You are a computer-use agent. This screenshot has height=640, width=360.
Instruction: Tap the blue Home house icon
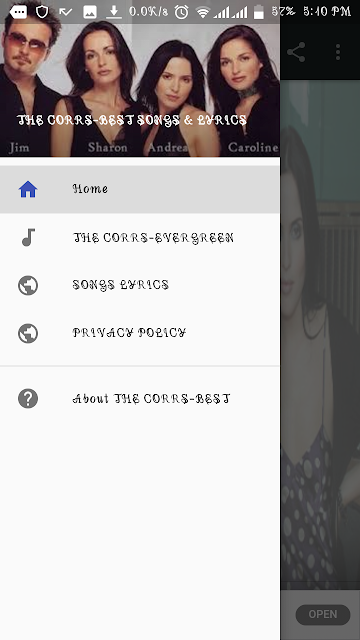tap(28, 189)
